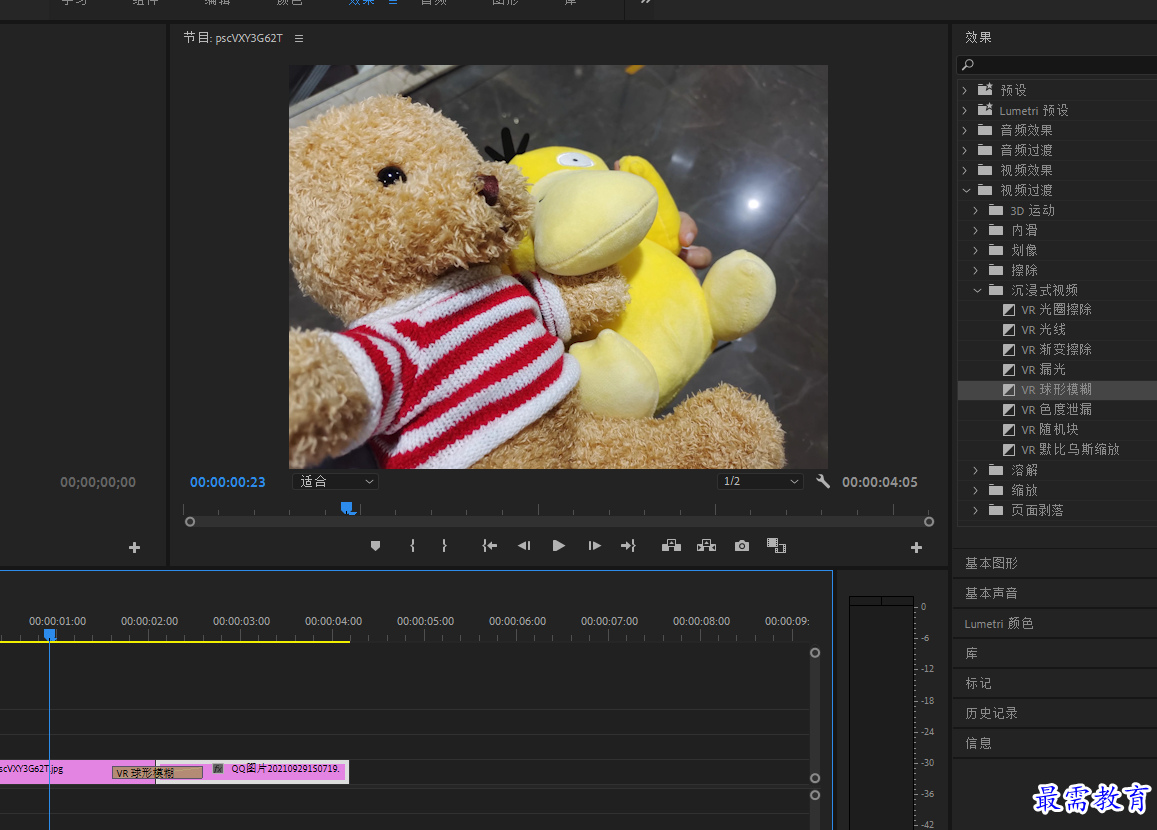The height and width of the screenshot is (830, 1157).
Task: Click the Add Marker icon
Action: point(375,546)
